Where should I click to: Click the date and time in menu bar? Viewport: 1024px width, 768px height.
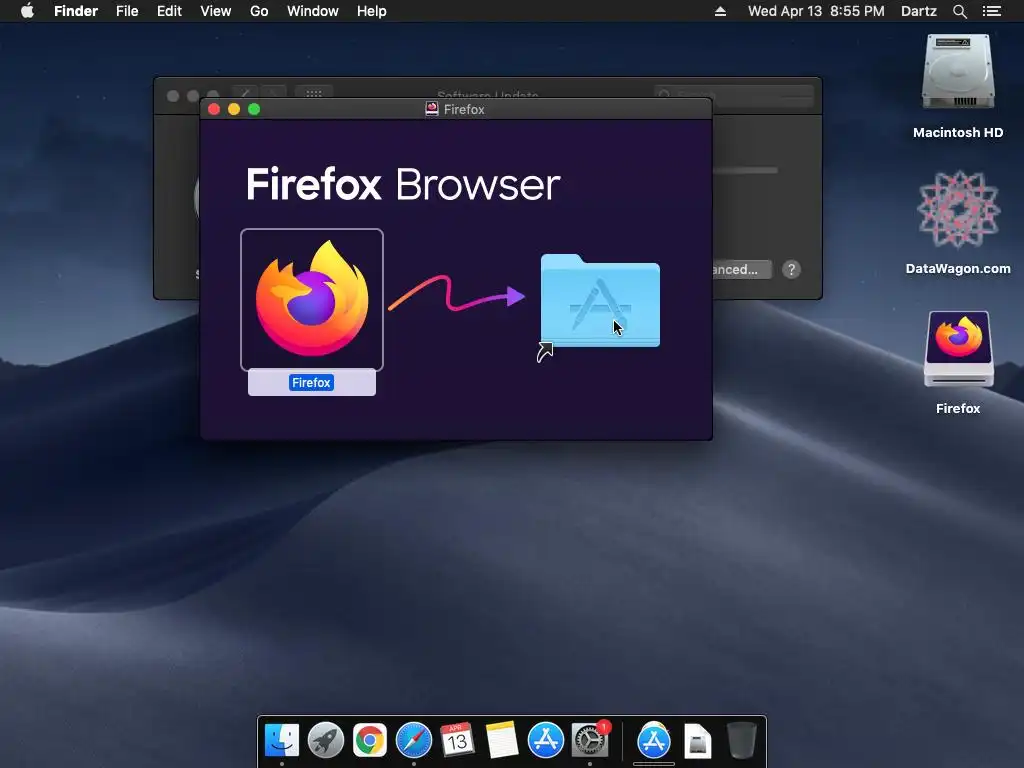[x=816, y=11]
